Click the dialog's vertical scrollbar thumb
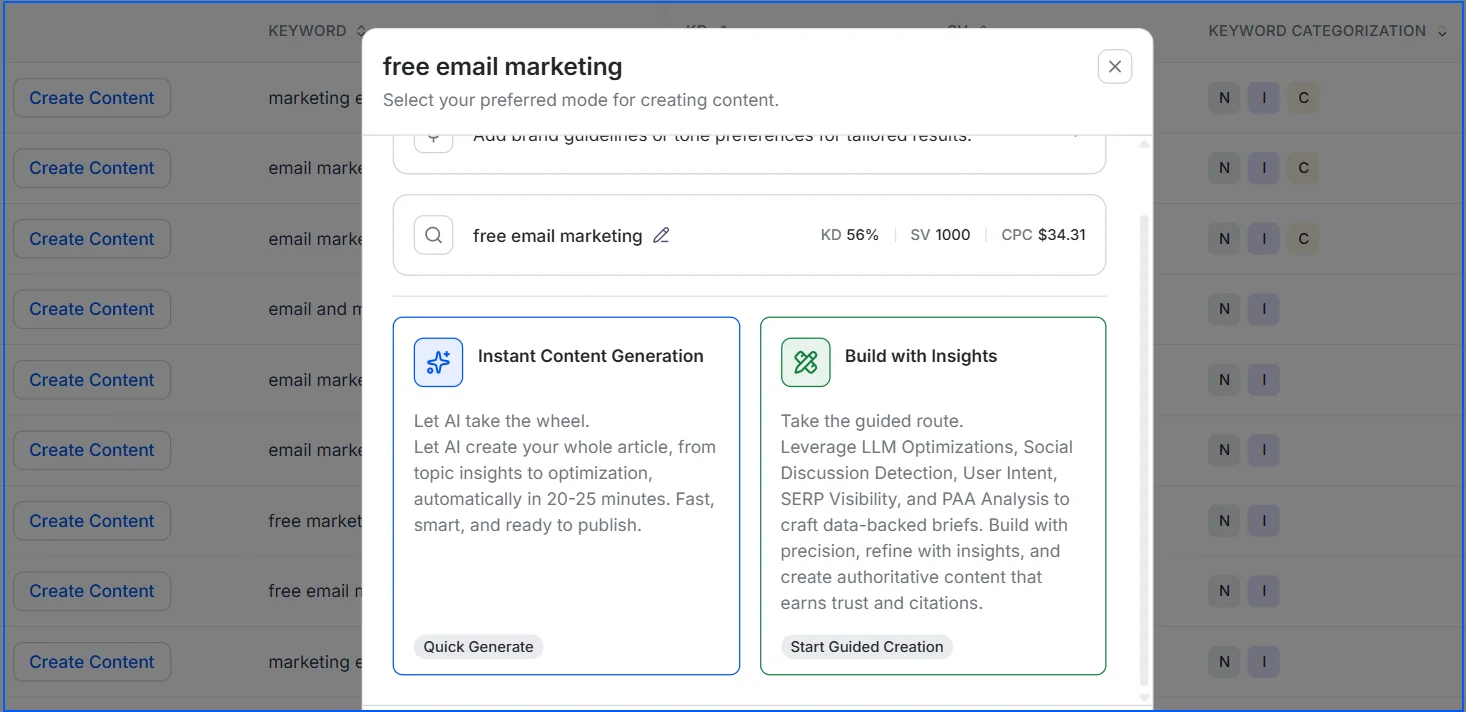The height and width of the screenshot is (712, 1466). point(1145,448)
